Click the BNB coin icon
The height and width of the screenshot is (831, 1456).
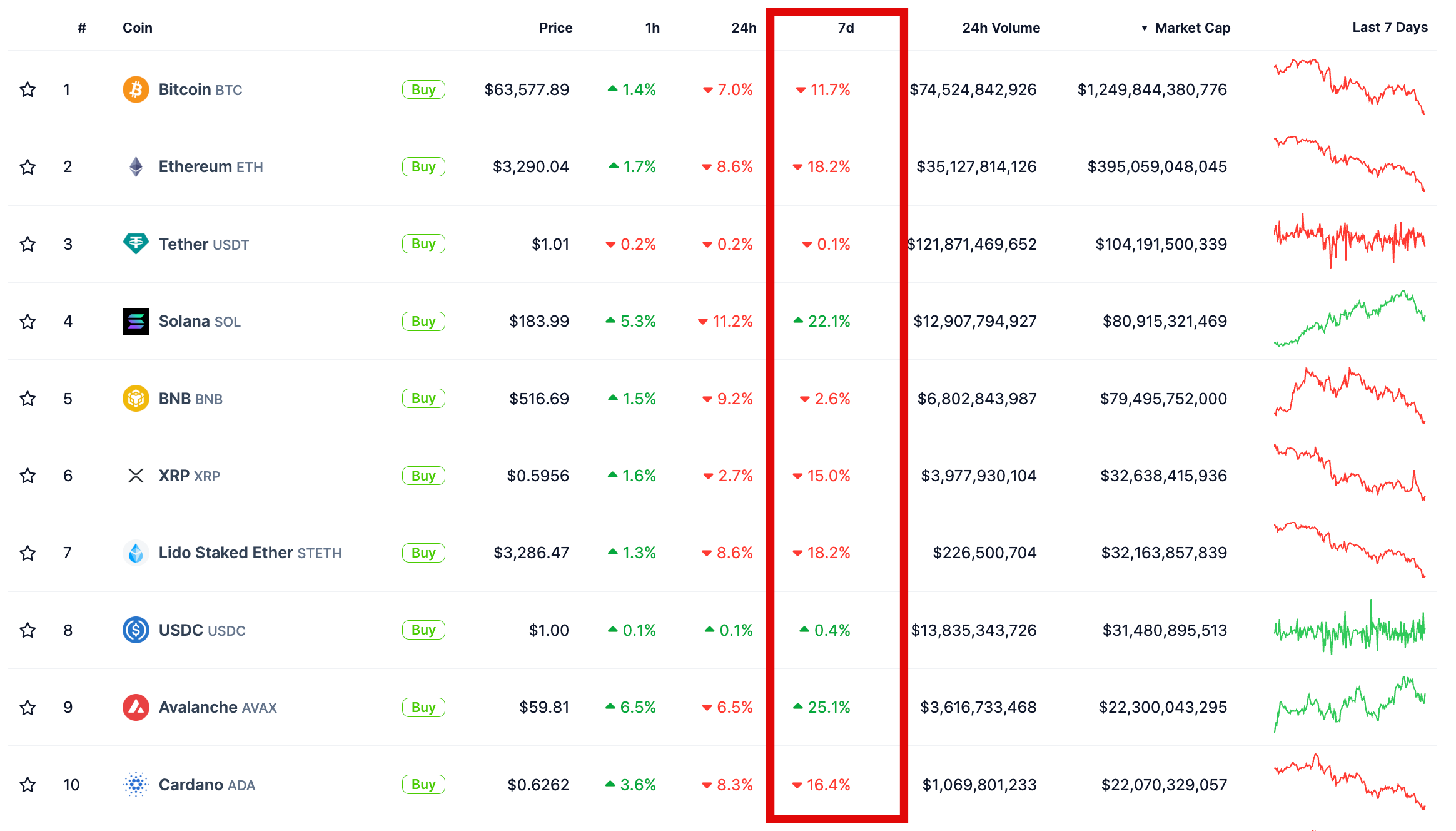pos(136,399)
